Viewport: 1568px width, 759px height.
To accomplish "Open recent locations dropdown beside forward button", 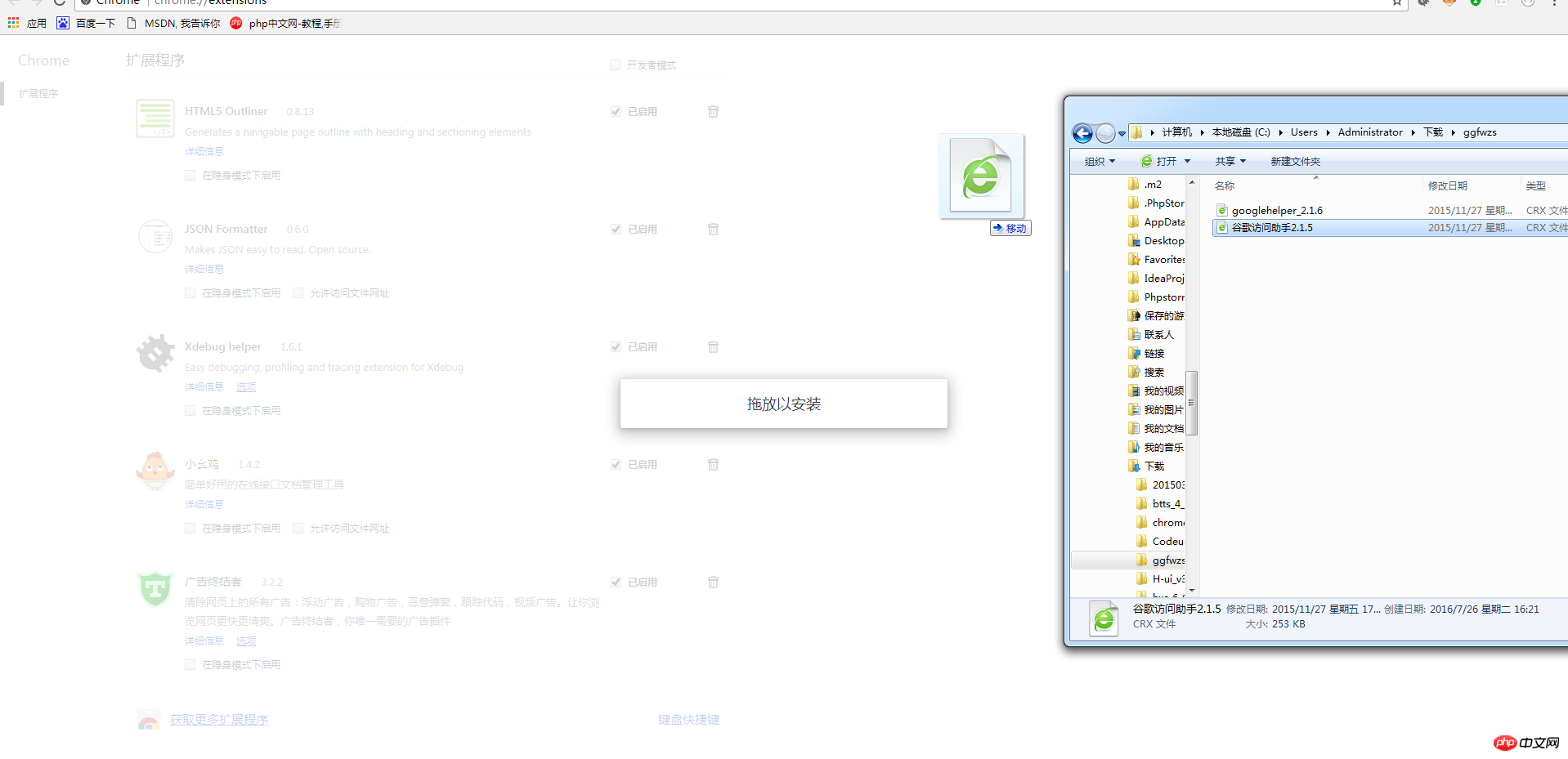I will pos(1122,133).
